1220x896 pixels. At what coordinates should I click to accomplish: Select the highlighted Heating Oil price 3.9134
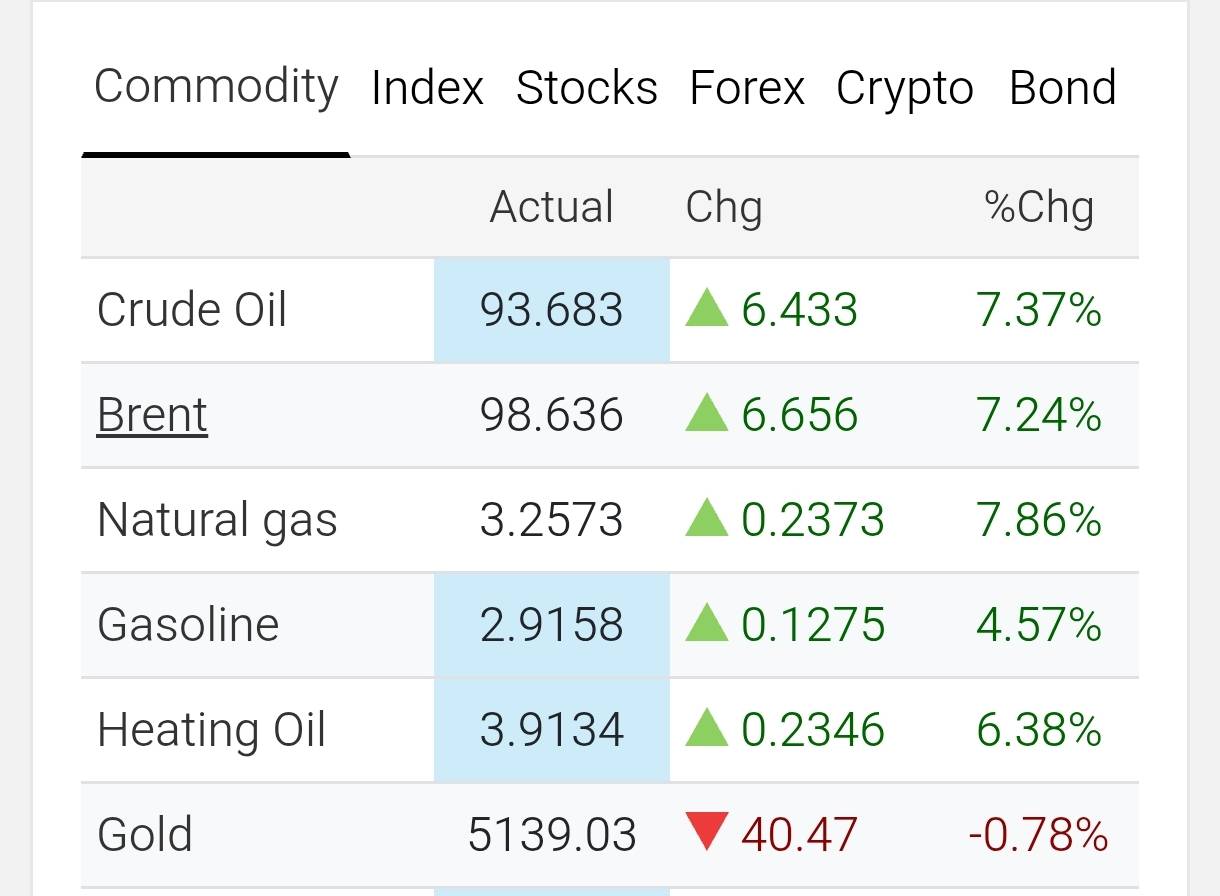pos(552,730)
